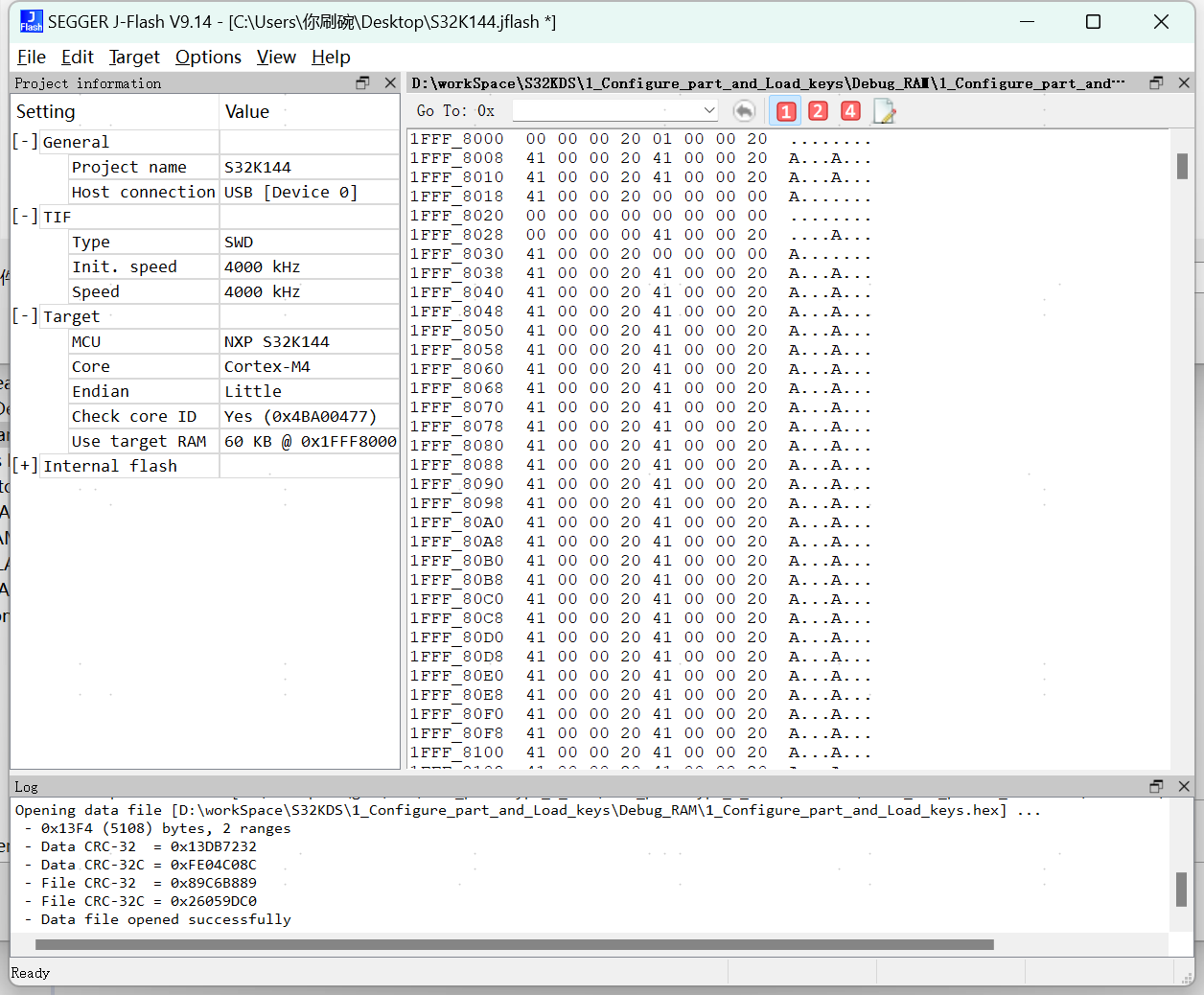Collapse the General settings group

pos(26,142)
